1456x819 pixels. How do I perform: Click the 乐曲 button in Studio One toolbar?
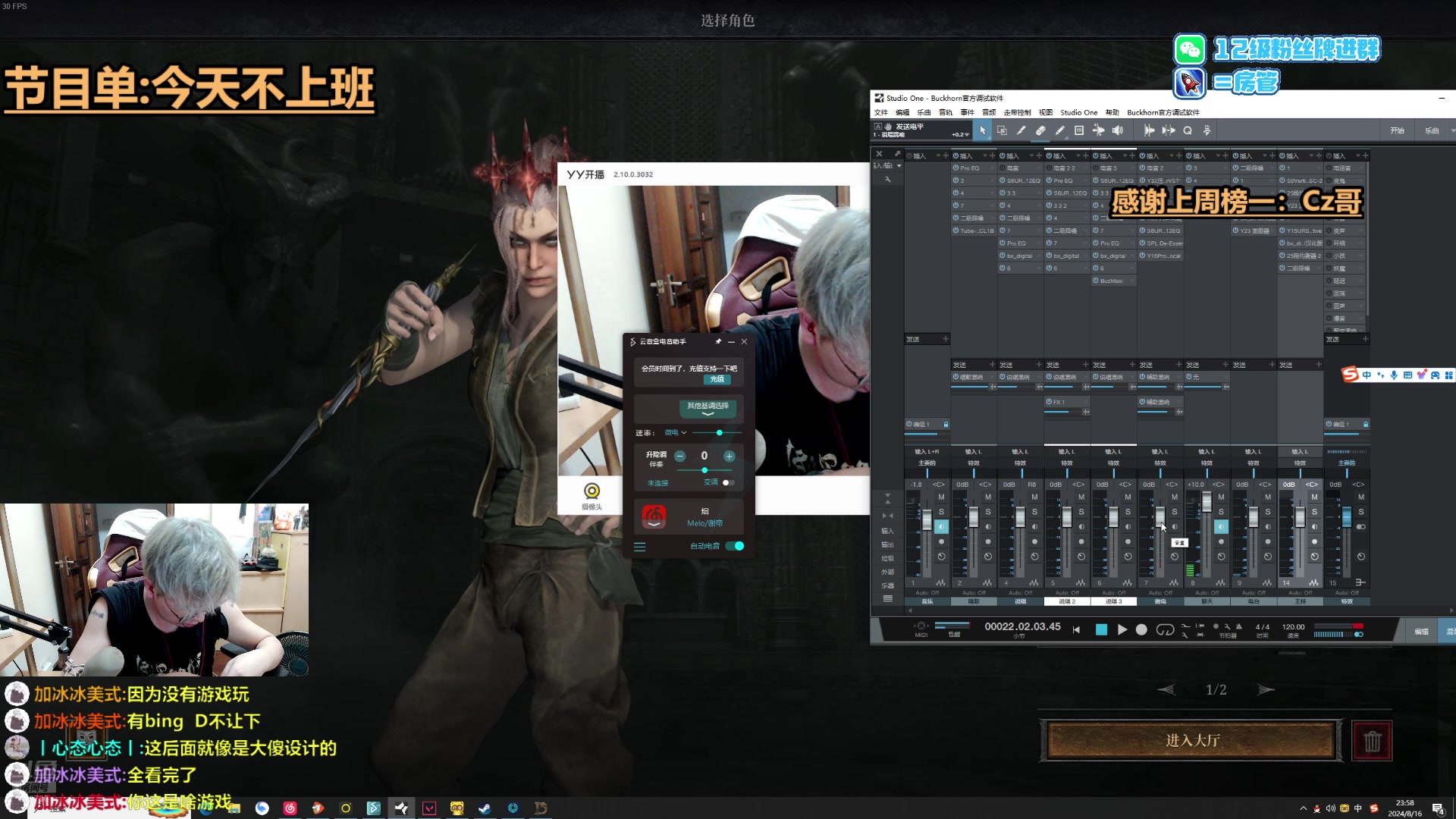(x=1432, y=130)
